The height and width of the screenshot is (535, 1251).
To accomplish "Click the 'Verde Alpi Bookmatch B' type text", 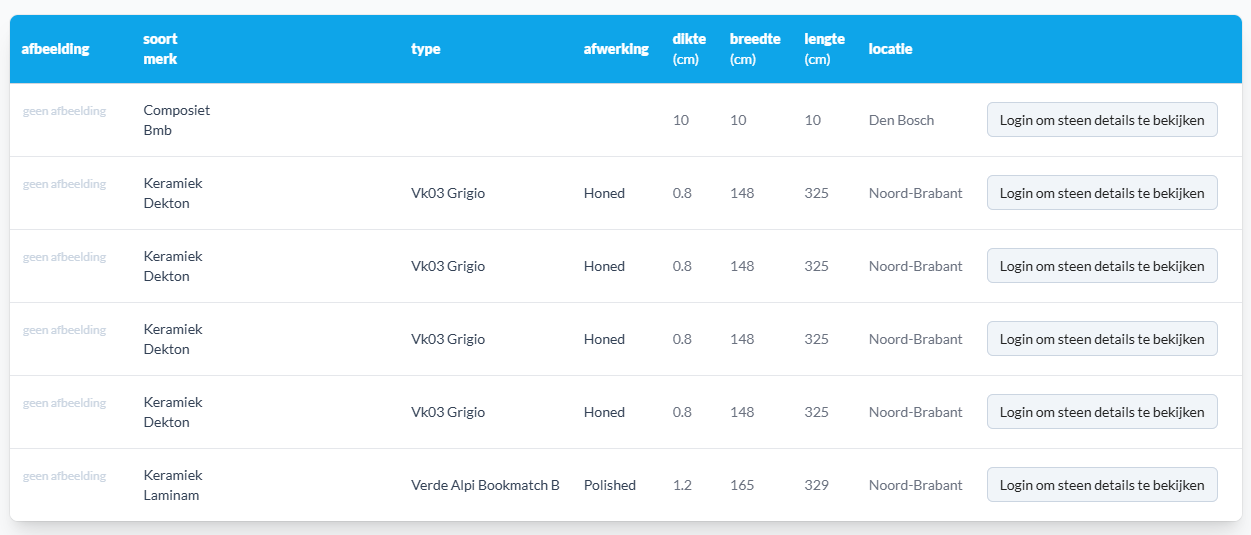I will click(x=485, y=485).
